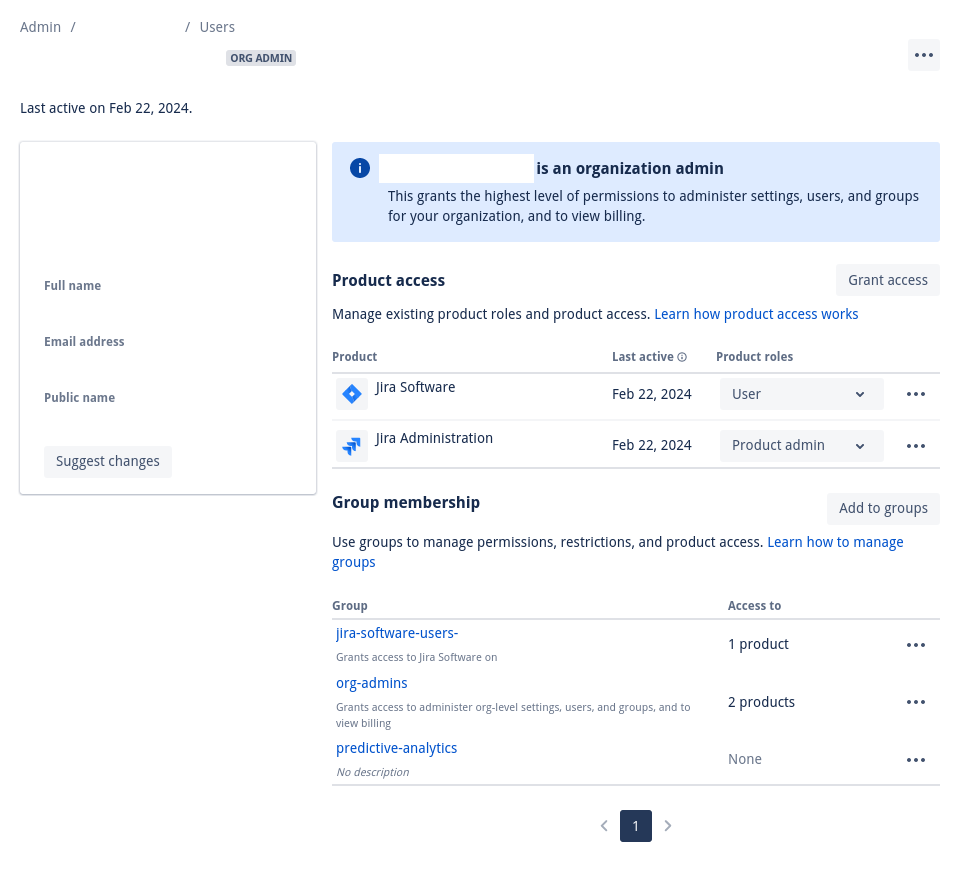This screenshot has height=869, width=977.
Task: Click the ORG ADMIN badge
Action: [x=261, y=58]
